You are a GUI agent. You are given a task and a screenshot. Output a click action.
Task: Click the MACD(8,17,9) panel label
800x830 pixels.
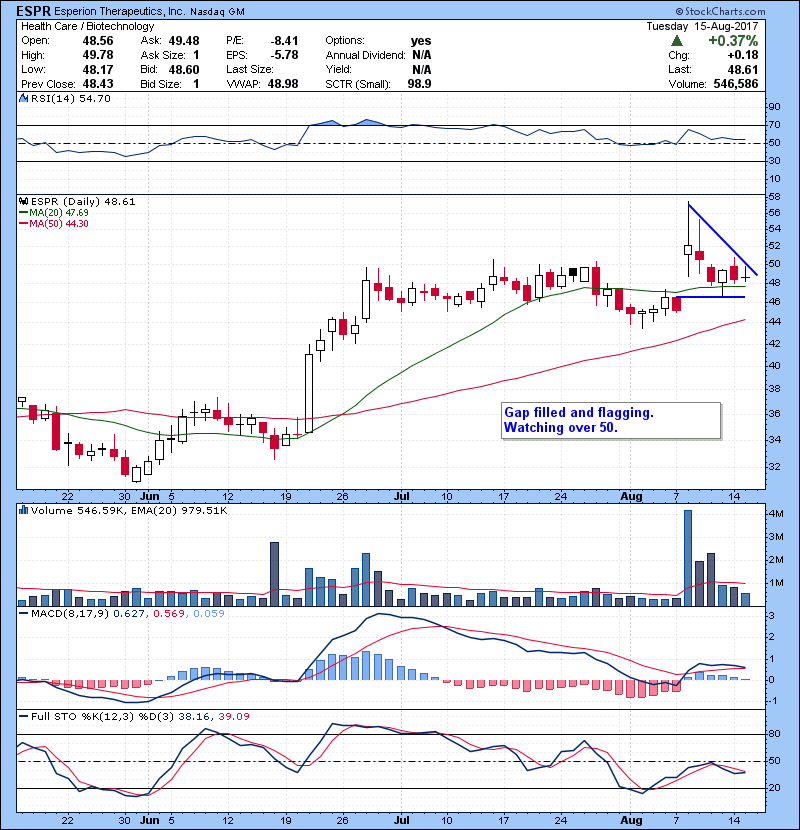pyautogui.click(x=70, y=614)
